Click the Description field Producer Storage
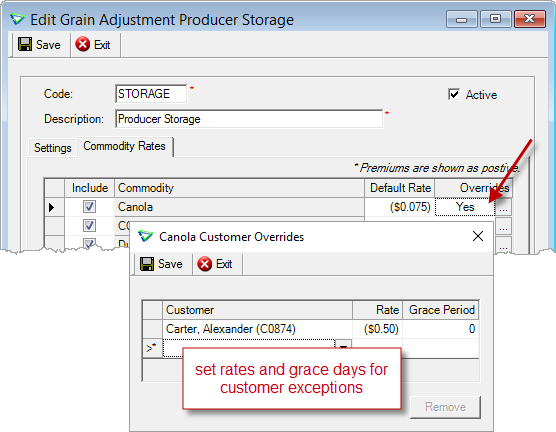 pos(249,119)
